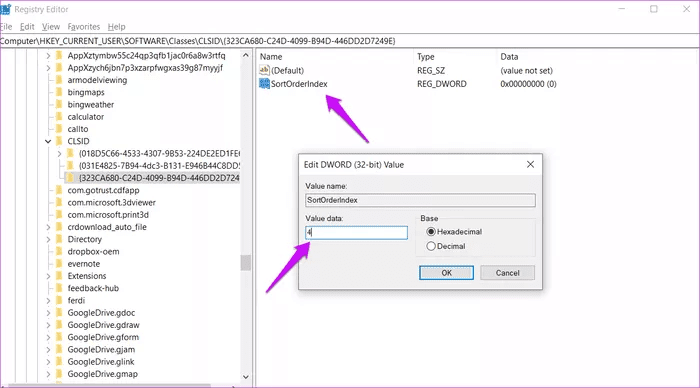This screenshot has height=388, width=700.
Task: Click the feedback-hub folder icon
Action: [59, 288]
